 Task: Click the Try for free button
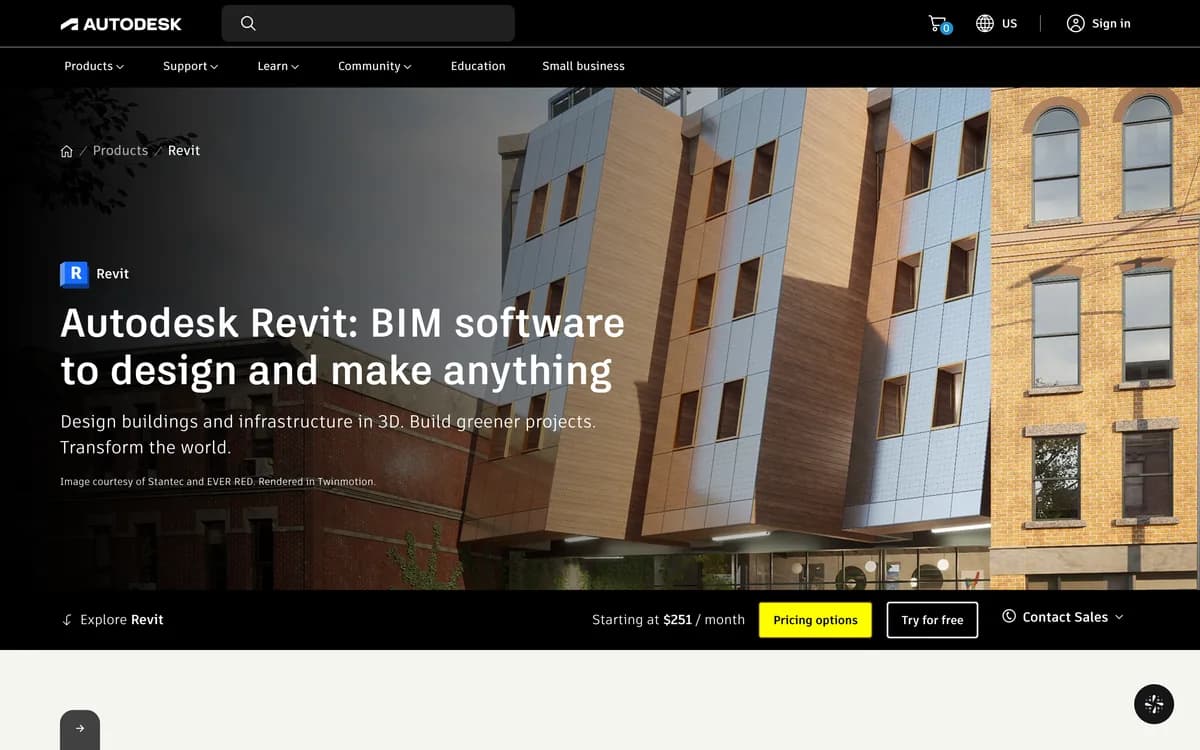tap(932, 620)
